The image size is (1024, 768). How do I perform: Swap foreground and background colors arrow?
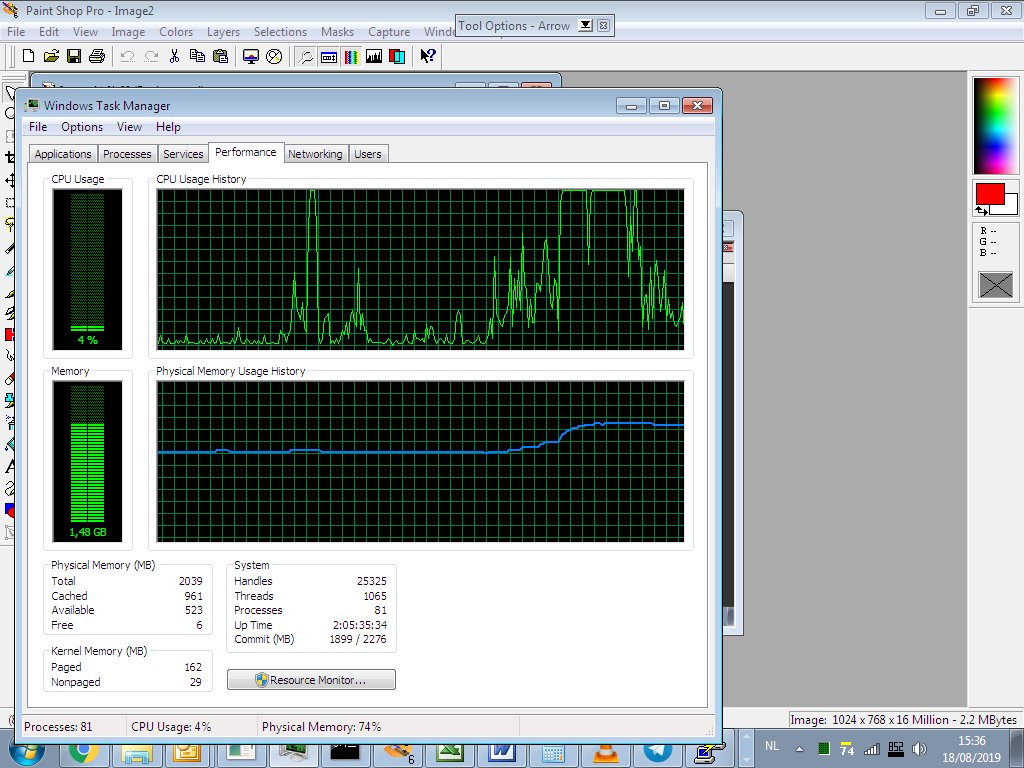point(982,210)
